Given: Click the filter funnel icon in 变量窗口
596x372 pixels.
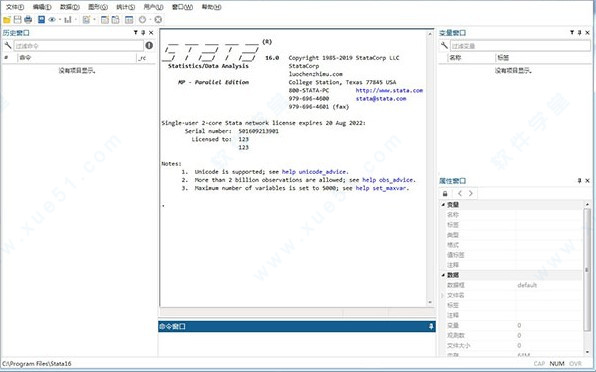Looking at the screenshot, I should coord(572,33).
